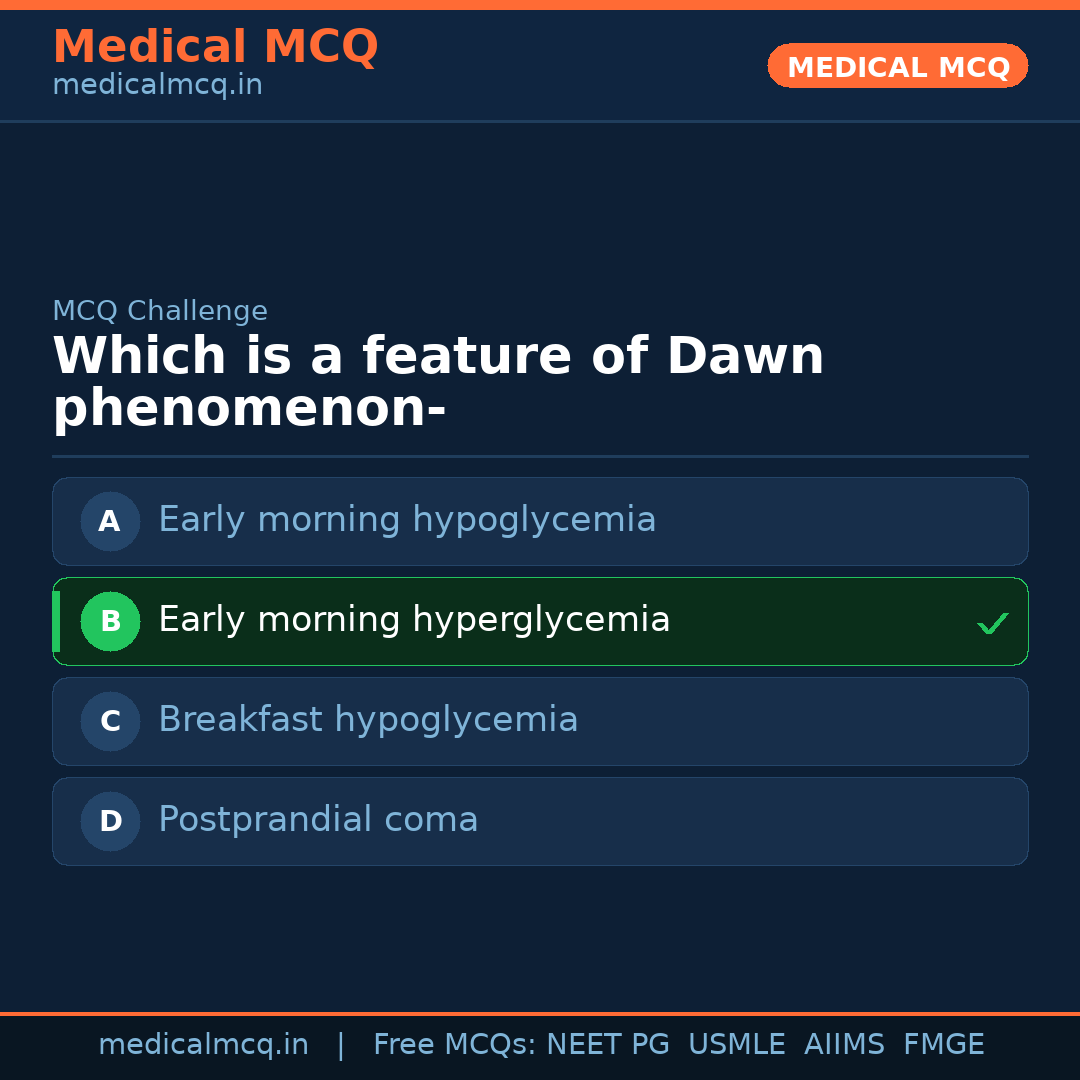This screenshot has height=1080, width=1080.
Task: Click medicalmcq.in in the footer bar
Action: coord(203,1044)
